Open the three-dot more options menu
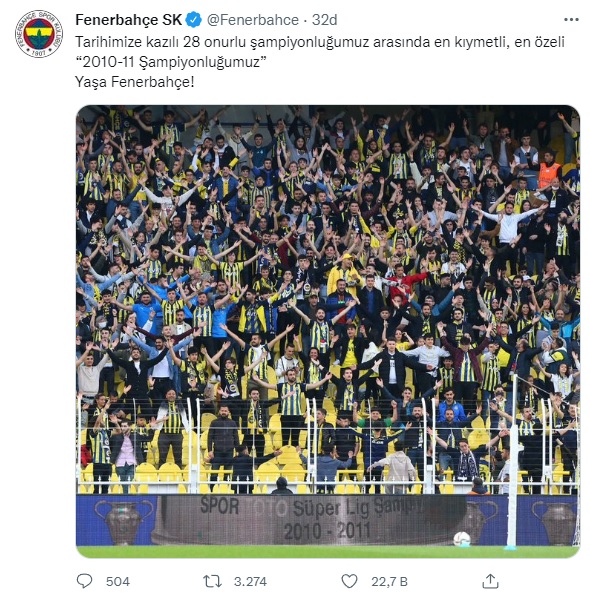Viewport: 590px width, 601px height. pyautogui.click(x=571, y=20)
